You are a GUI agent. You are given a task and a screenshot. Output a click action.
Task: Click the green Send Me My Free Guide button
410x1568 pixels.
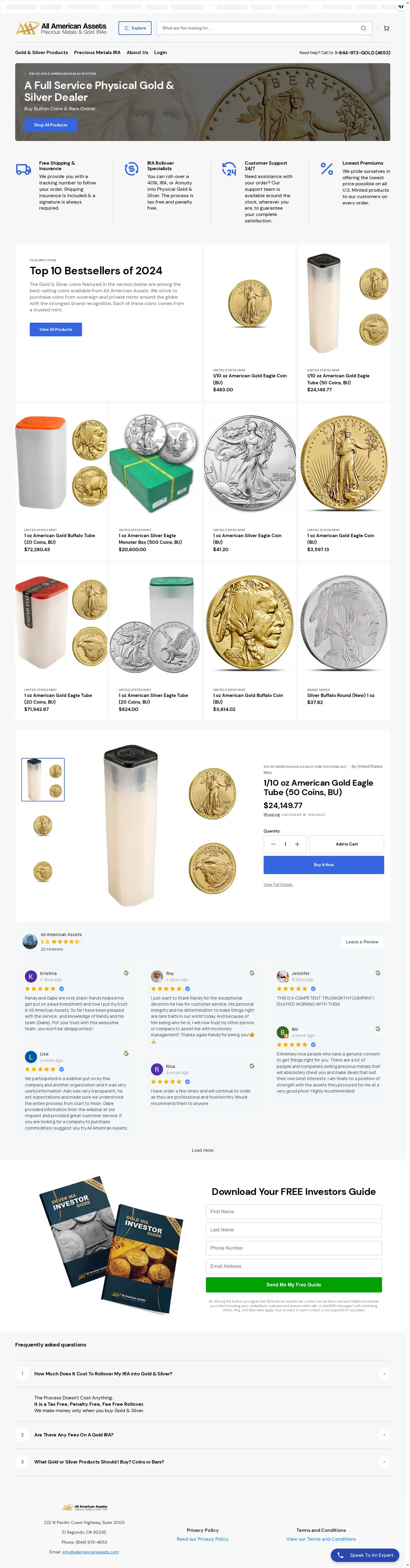coord(294,1284)
